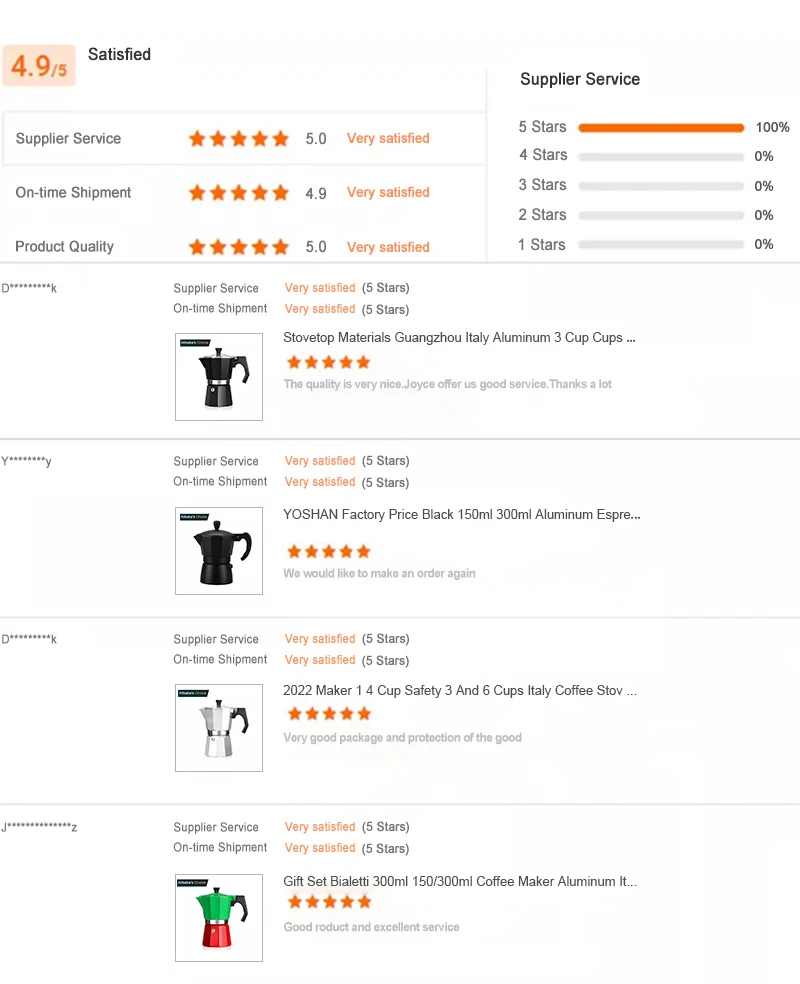
Task: Click stars under Gift Set Bialetti review
Action: (328, 902)
